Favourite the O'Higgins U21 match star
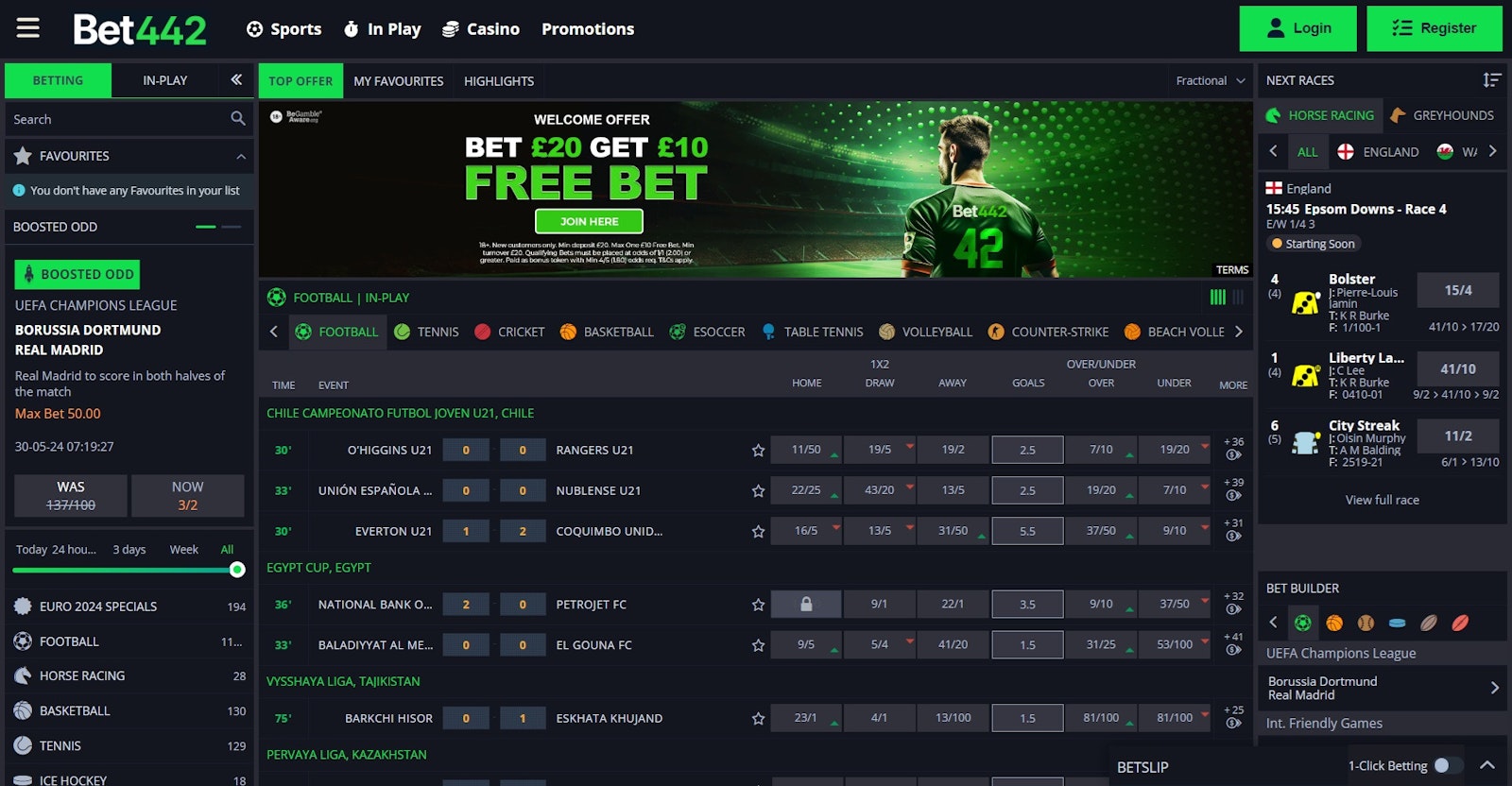The height and width of the screenshot is (786, 1512). pyautogui.click(x=758, y=451)
